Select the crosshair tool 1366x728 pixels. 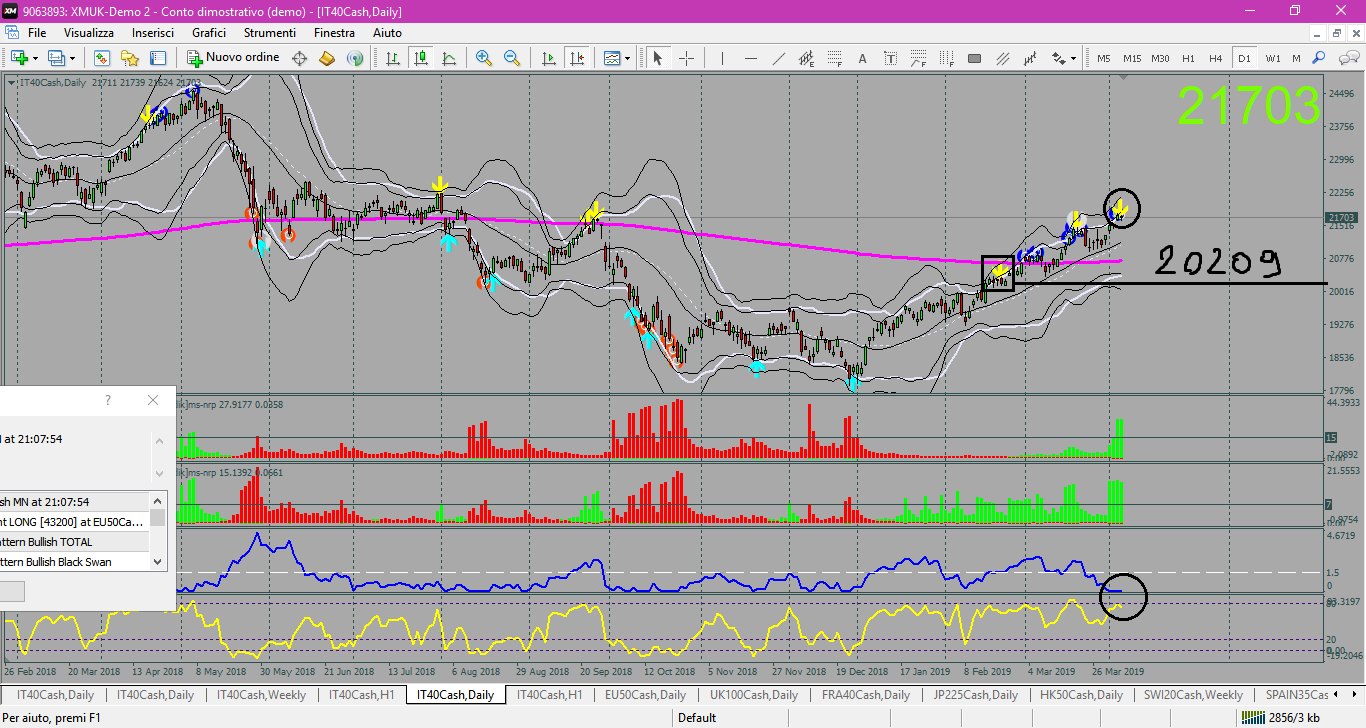click(686, 58)
